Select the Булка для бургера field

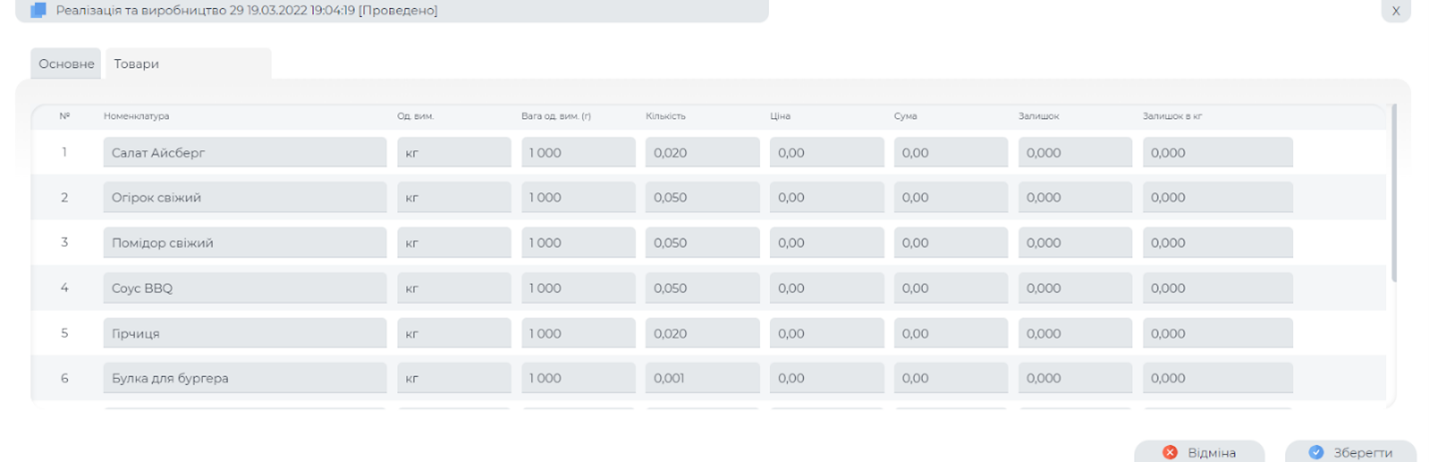pyautogui.click(x=244, y=378)
